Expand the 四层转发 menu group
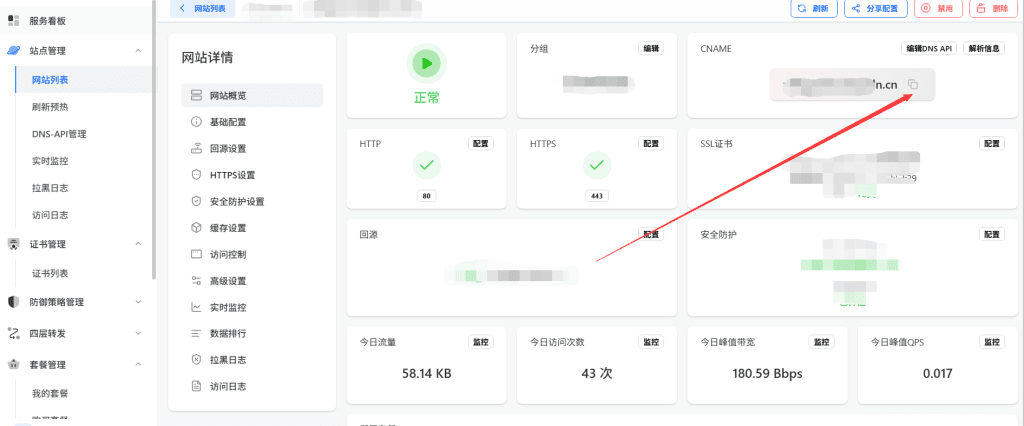Viewport: 1024px width, 426px height. point(138,333)
